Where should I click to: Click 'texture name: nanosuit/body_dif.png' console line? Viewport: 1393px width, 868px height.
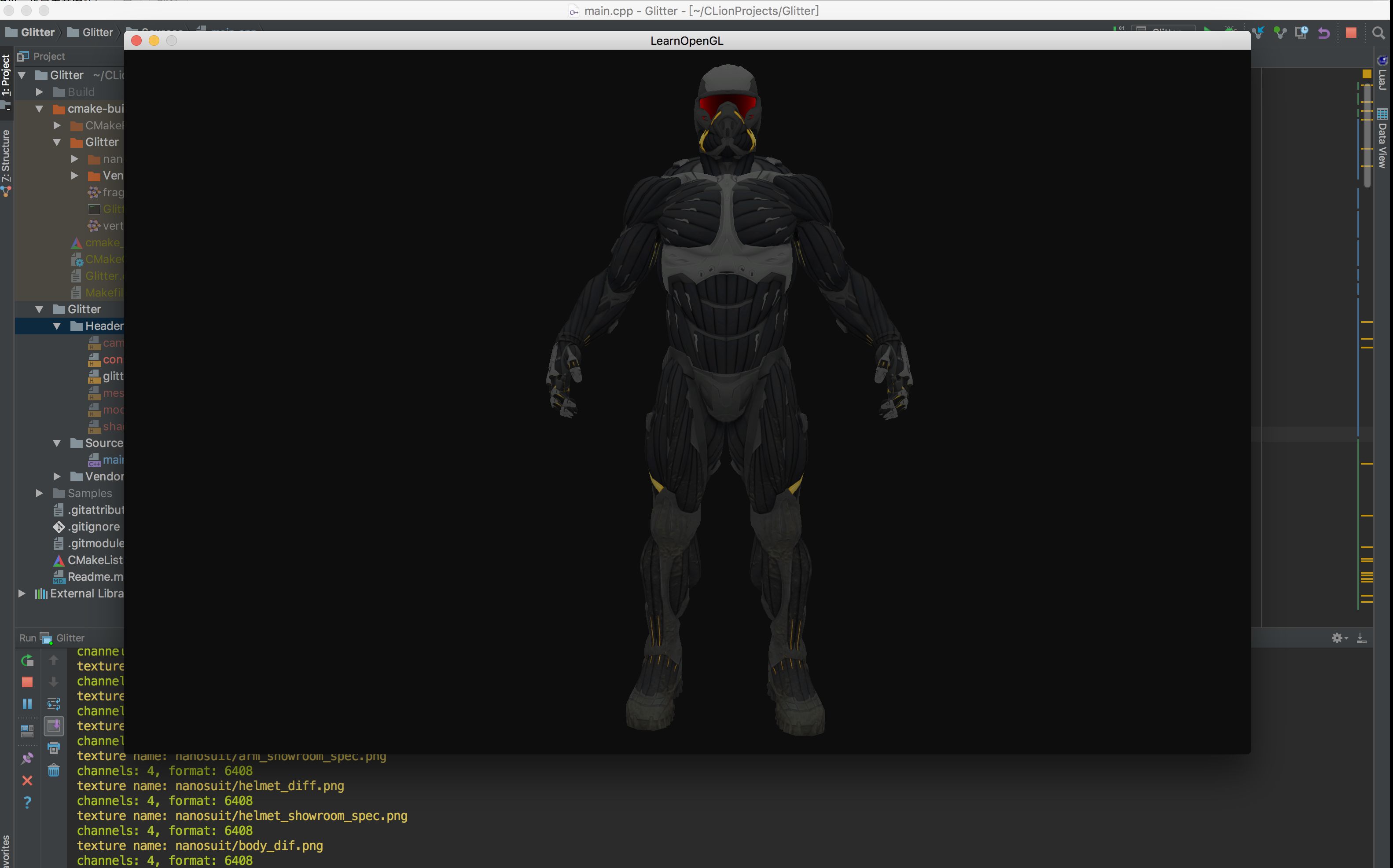200,846
